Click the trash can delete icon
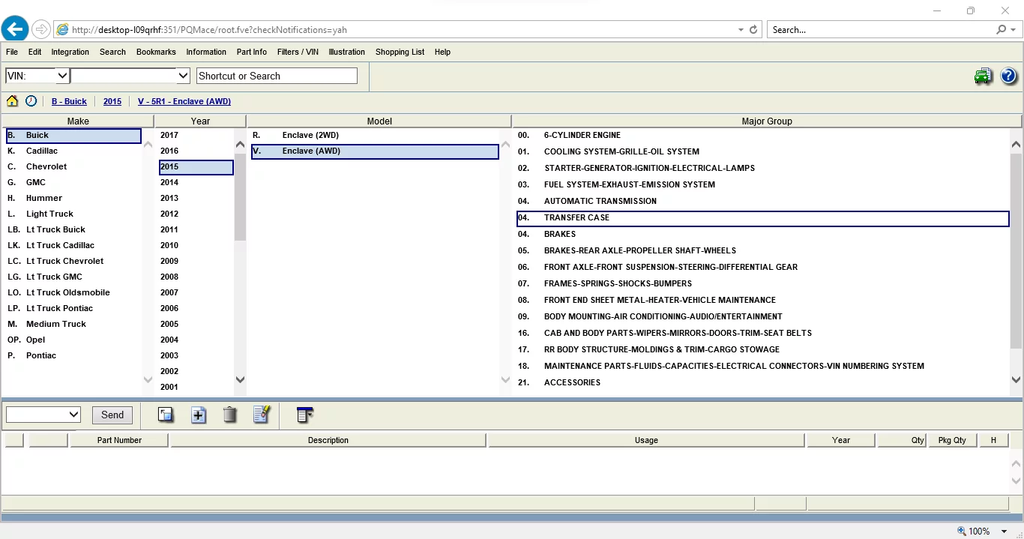 click(230, 415)
